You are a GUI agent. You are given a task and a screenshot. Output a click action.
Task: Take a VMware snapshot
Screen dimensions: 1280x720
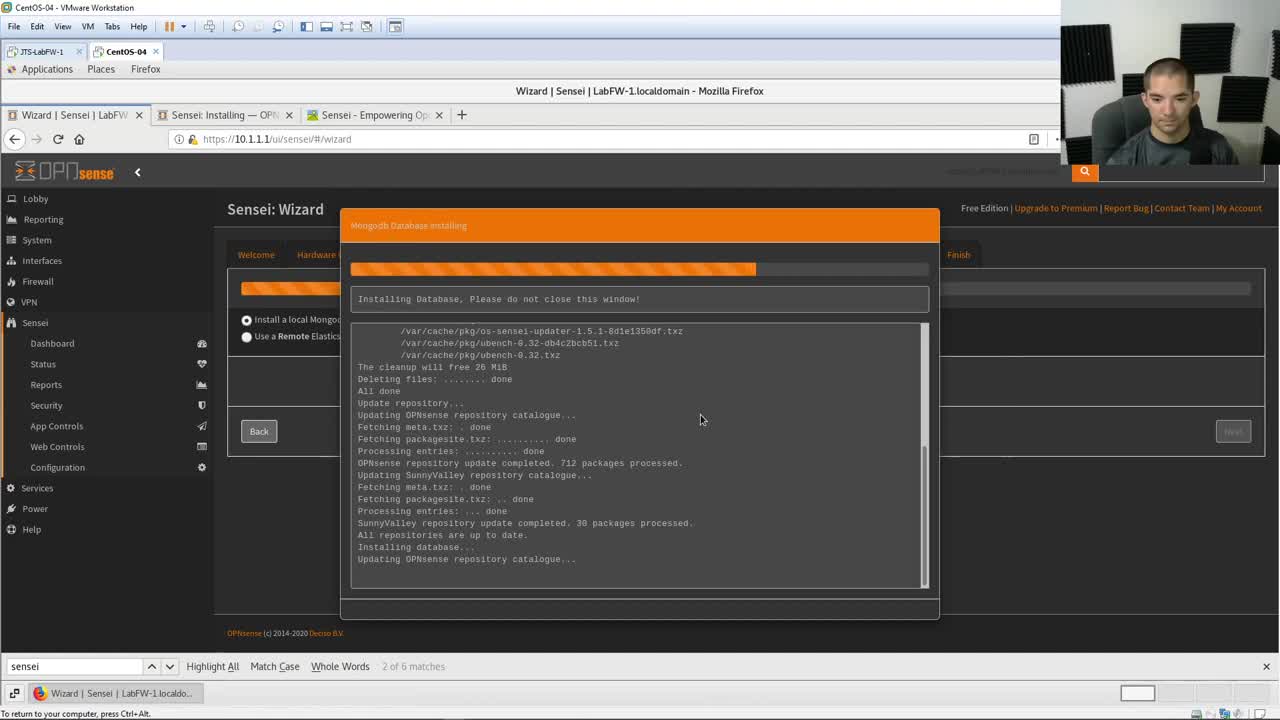point(238,26)
